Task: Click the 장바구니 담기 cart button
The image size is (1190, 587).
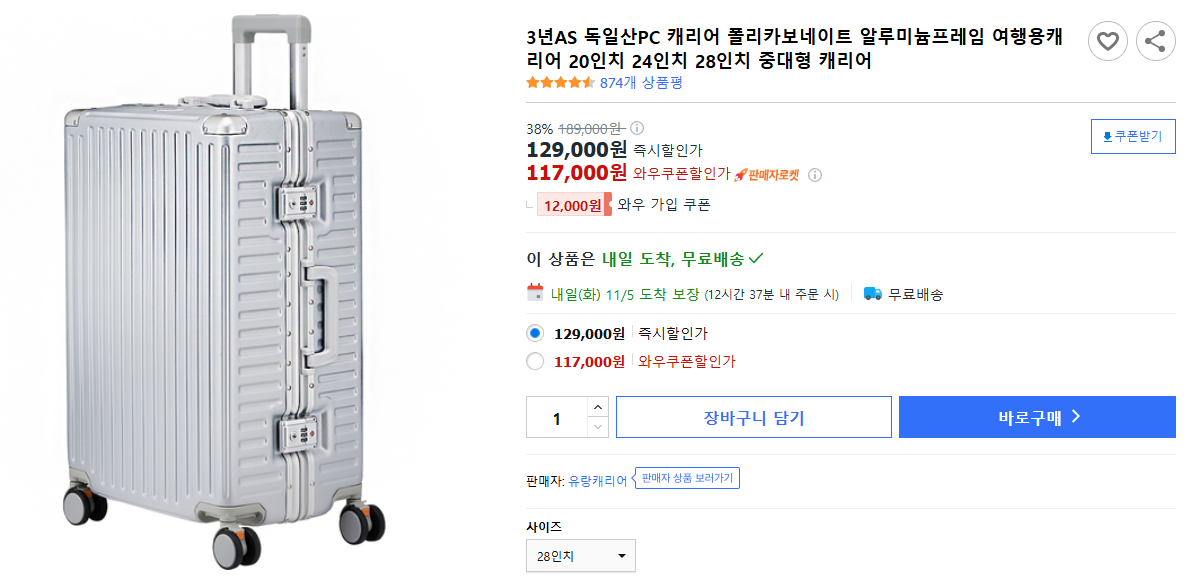Action: point(753,416)
